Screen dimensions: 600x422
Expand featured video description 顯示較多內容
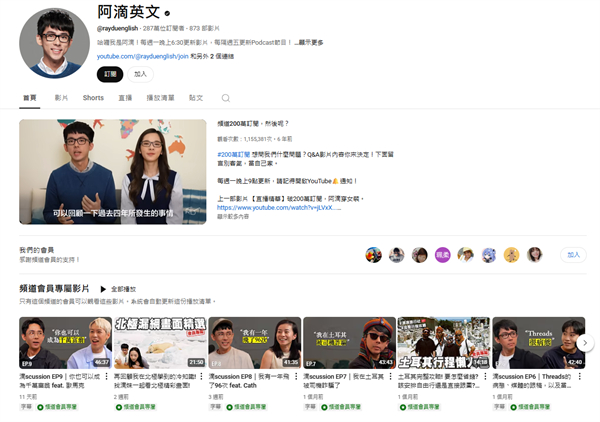tap(233, 217)
